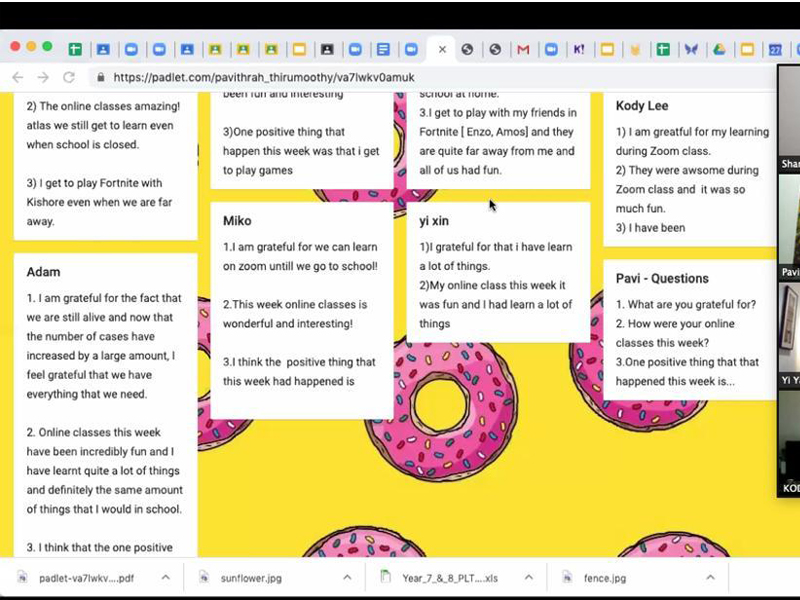Screen dimensions: 800x600
Task: Open the Zoom tab beside the Gmail tab
Action: tap(551, 49)
